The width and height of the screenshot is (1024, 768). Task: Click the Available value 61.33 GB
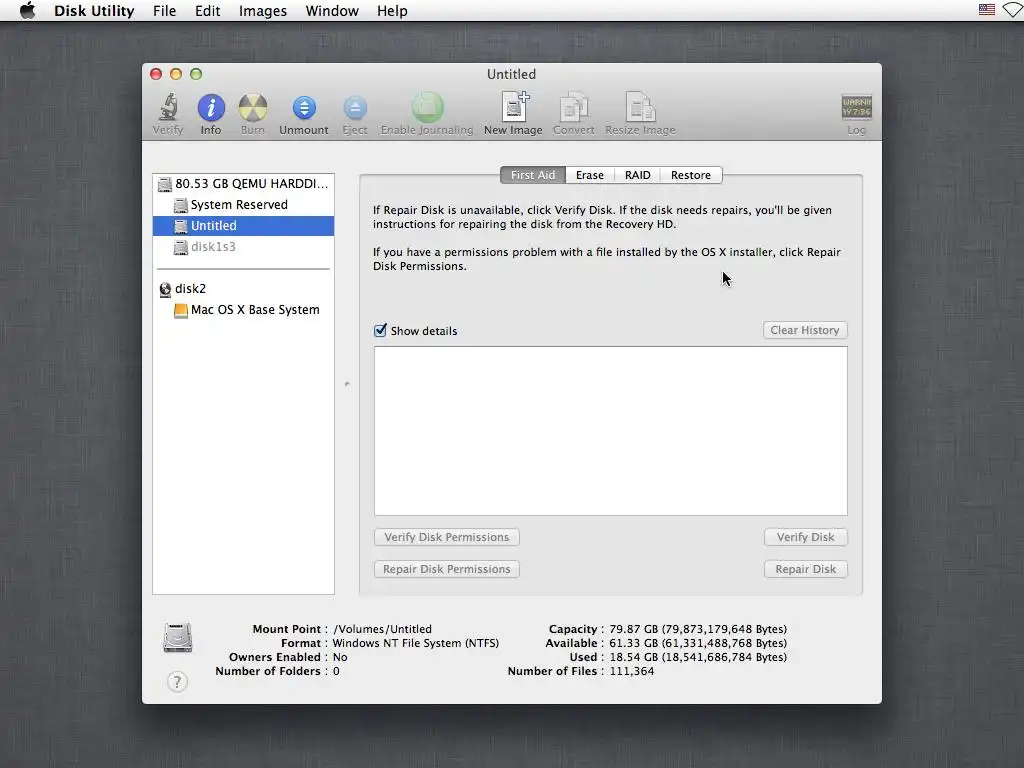click(x=698, y=643)
